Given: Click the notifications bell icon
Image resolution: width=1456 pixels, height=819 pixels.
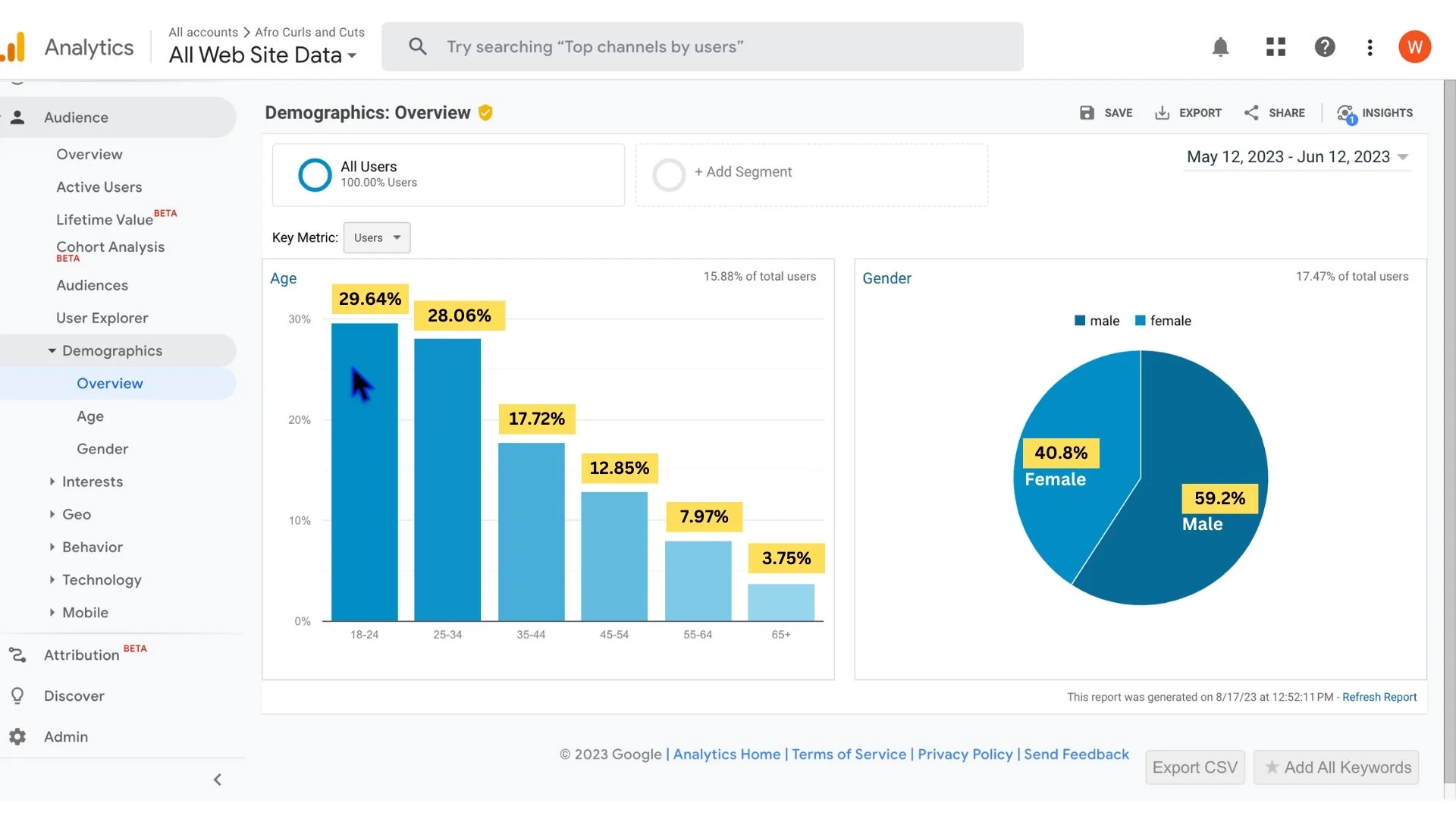Looking at the screenshot, I should tap(1220, 47).
